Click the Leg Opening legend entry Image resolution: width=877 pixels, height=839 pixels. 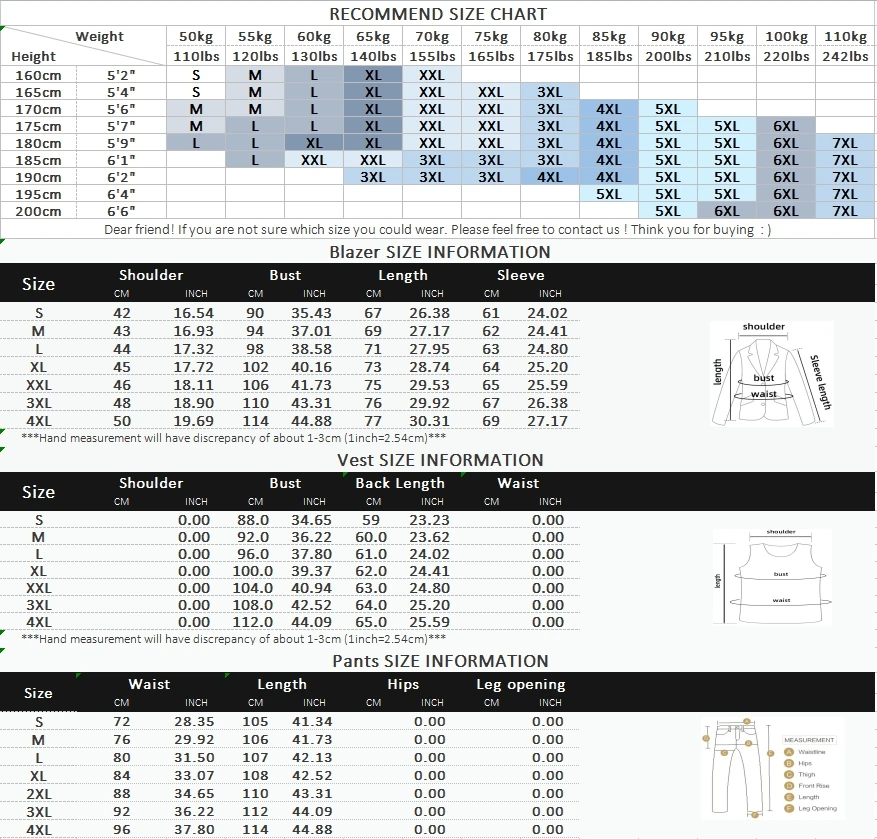tap(811, 808)
